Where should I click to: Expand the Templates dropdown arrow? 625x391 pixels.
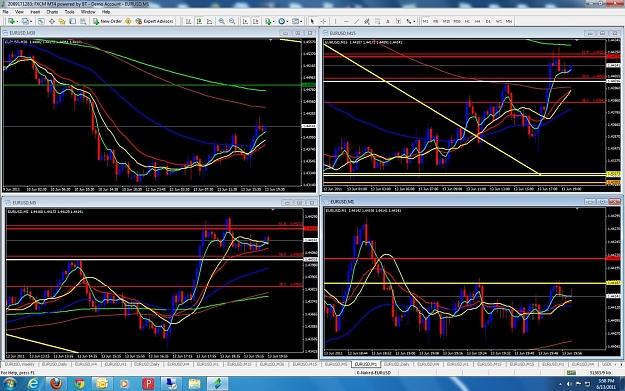pos(301,22)
